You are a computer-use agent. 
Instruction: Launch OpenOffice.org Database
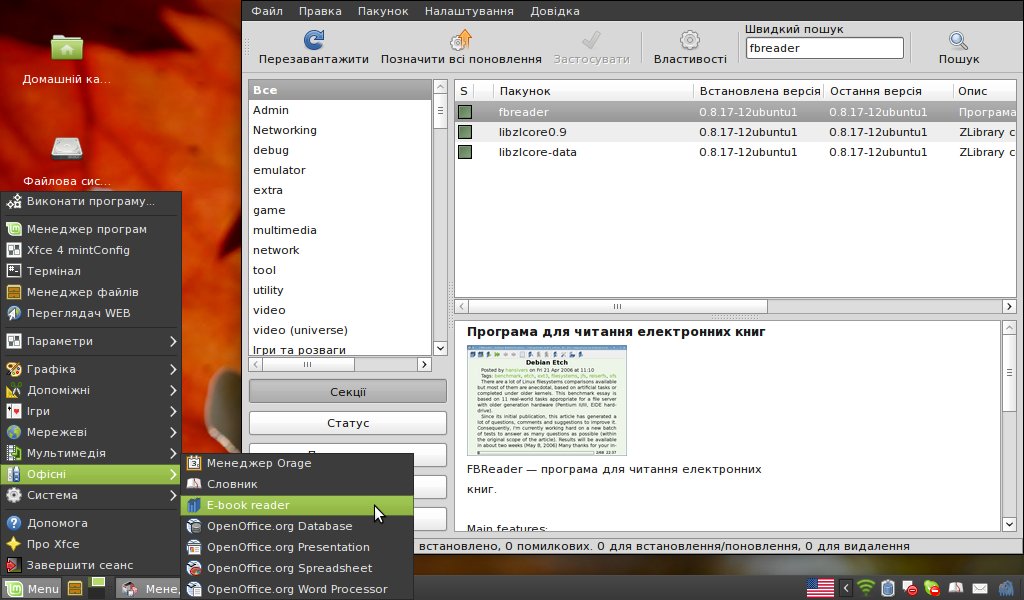coord(297,526)
